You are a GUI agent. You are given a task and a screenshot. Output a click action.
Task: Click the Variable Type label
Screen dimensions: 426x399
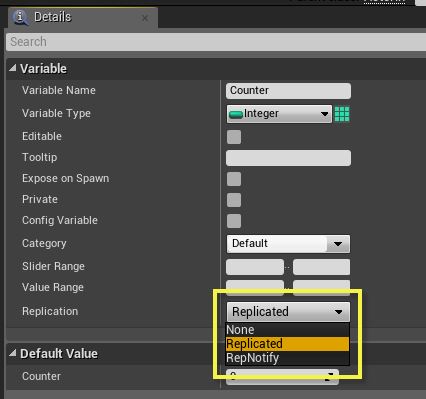coord(56,113)
